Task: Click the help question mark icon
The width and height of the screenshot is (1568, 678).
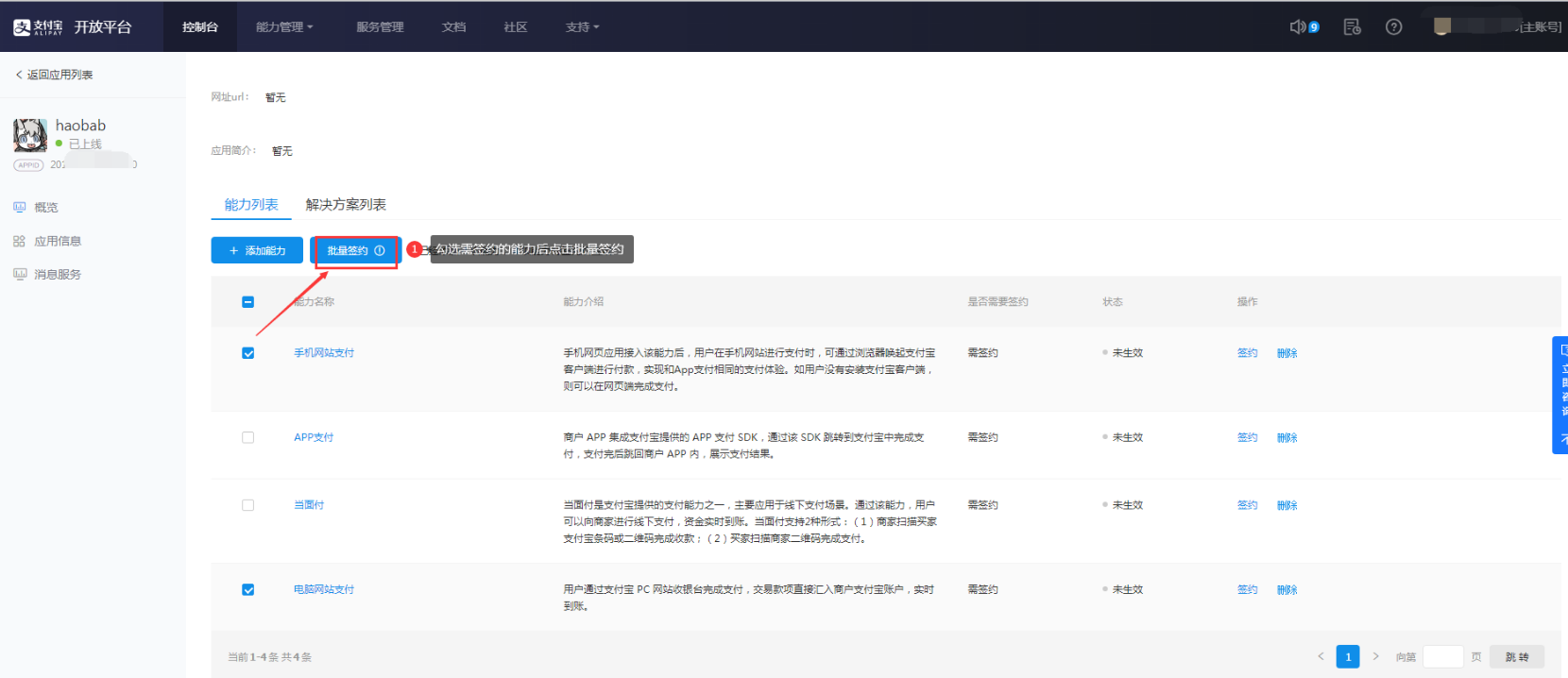Action: point(1393,26)
